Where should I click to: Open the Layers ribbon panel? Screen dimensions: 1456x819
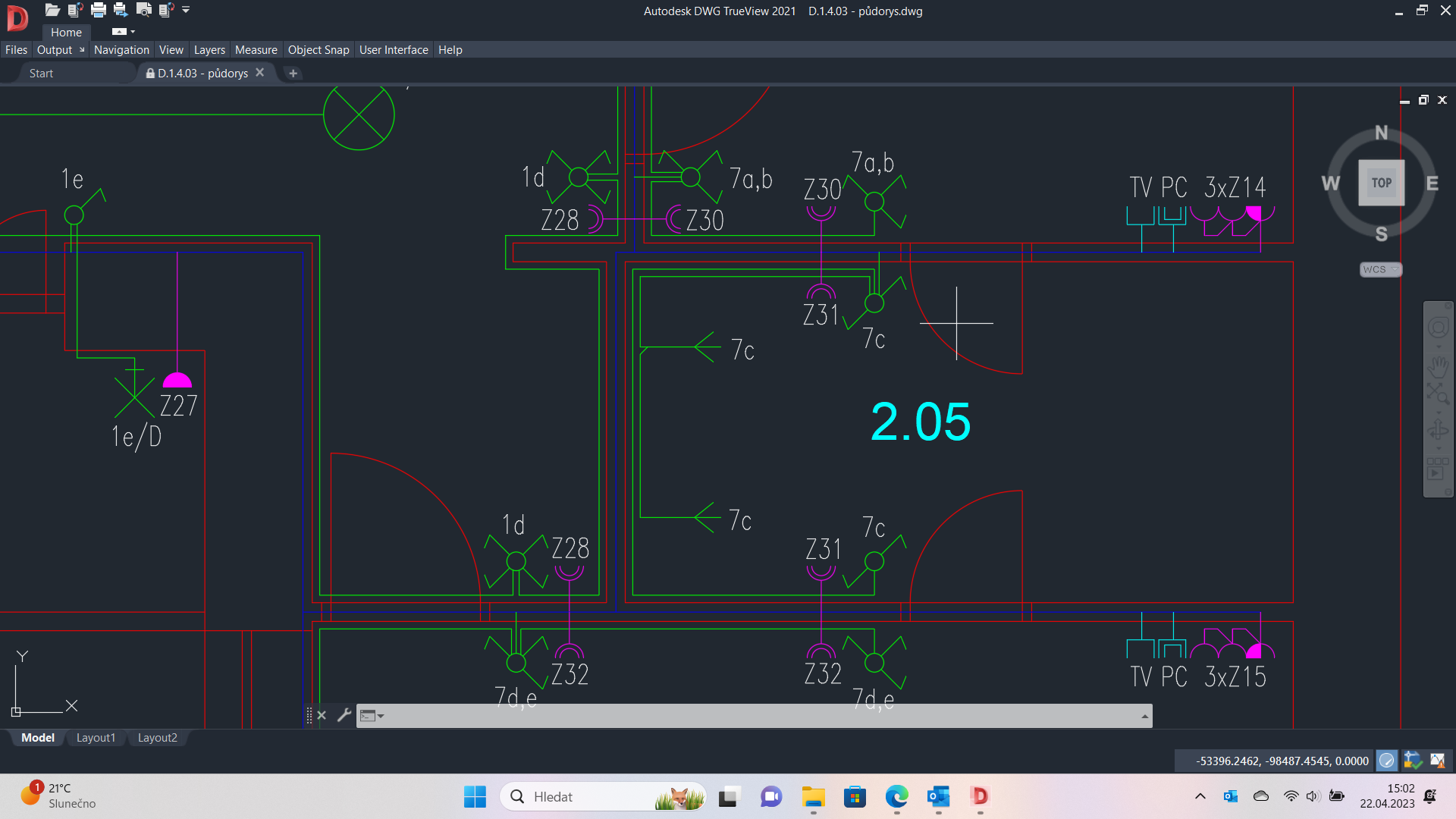tap(209, 49)
